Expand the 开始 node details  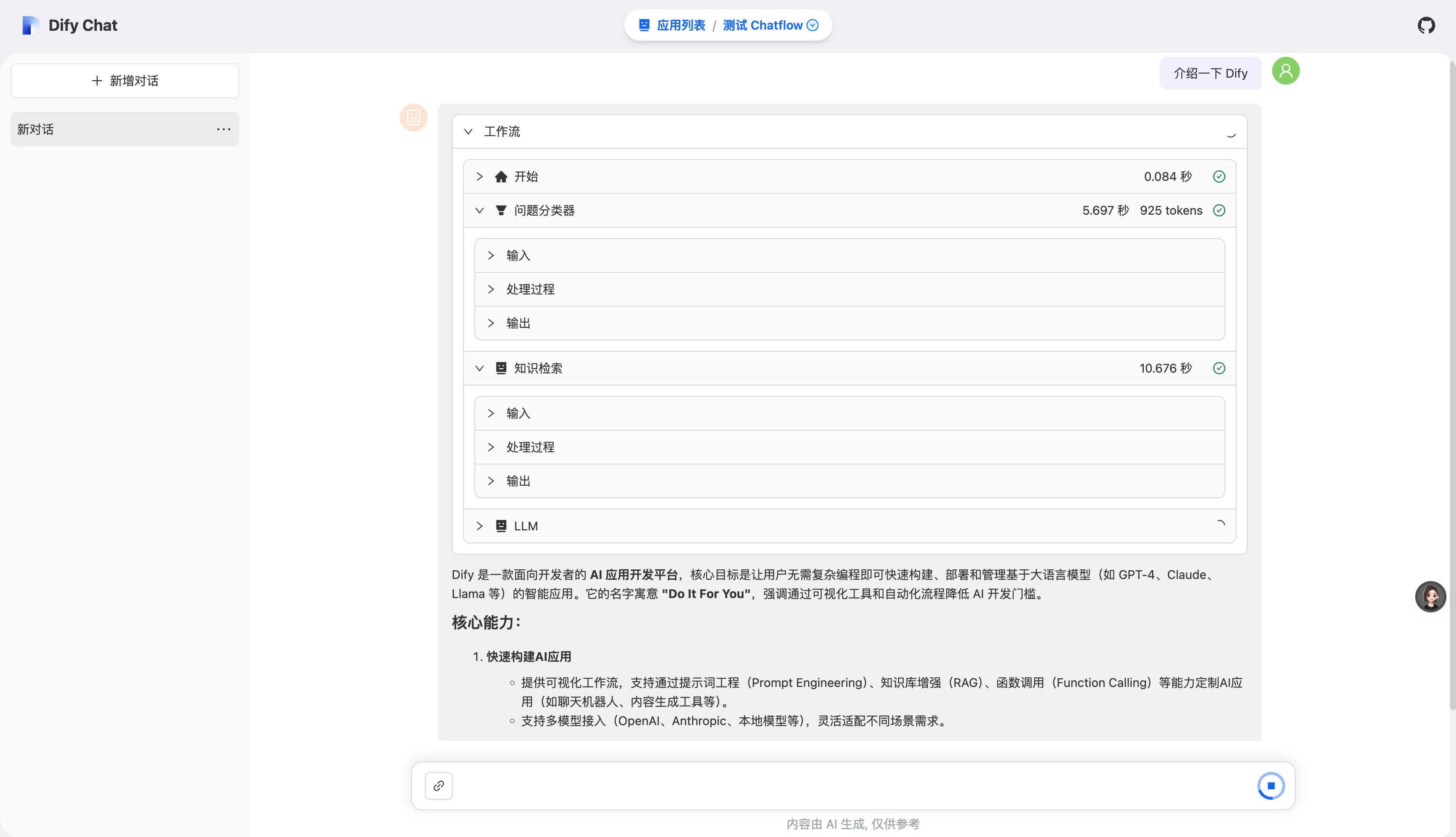click(x=480, y=177)
